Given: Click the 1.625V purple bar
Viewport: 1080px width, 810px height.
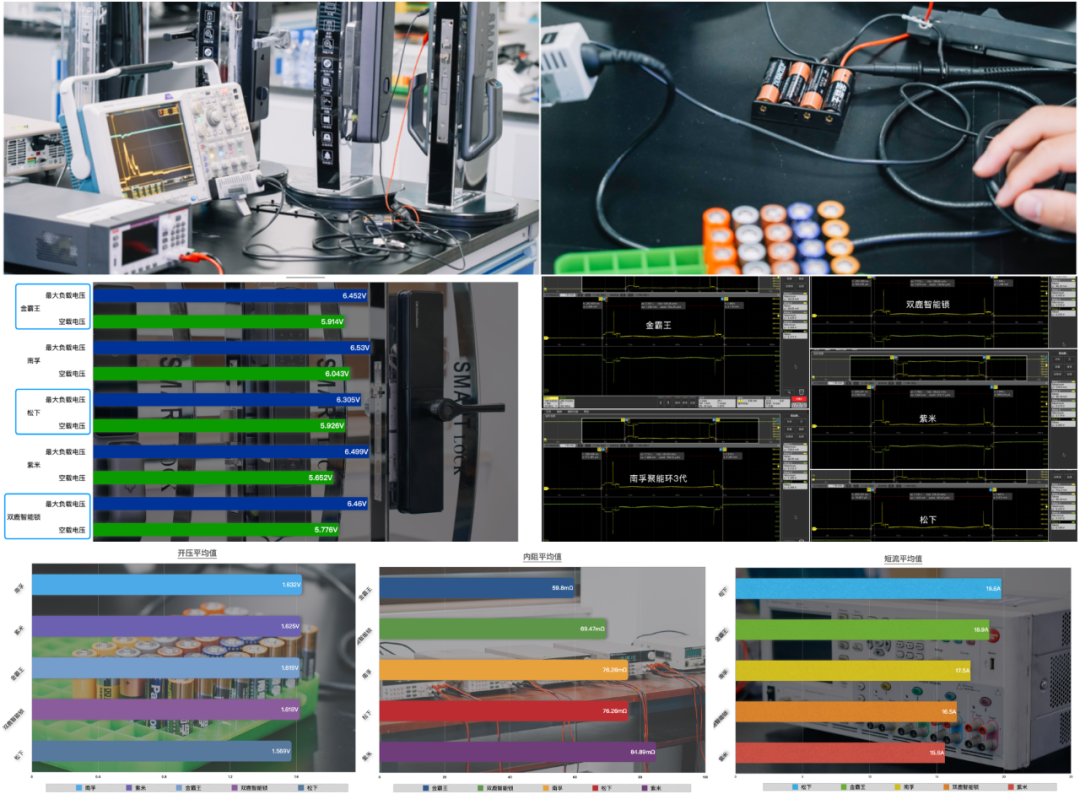Looking at the screenshot, I should (166, 626).
